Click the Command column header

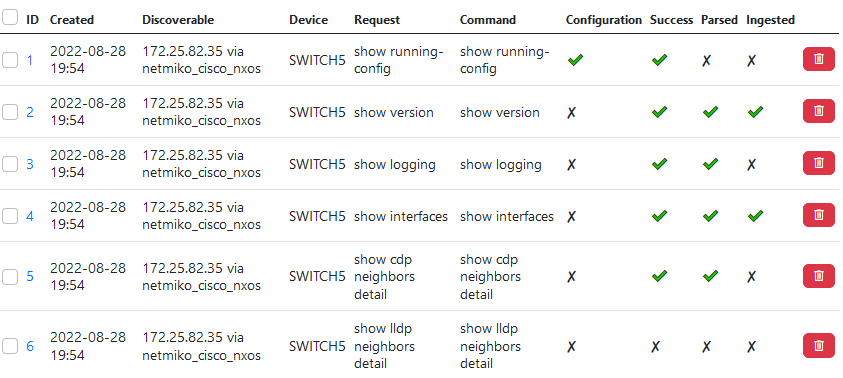click(488, 20)
